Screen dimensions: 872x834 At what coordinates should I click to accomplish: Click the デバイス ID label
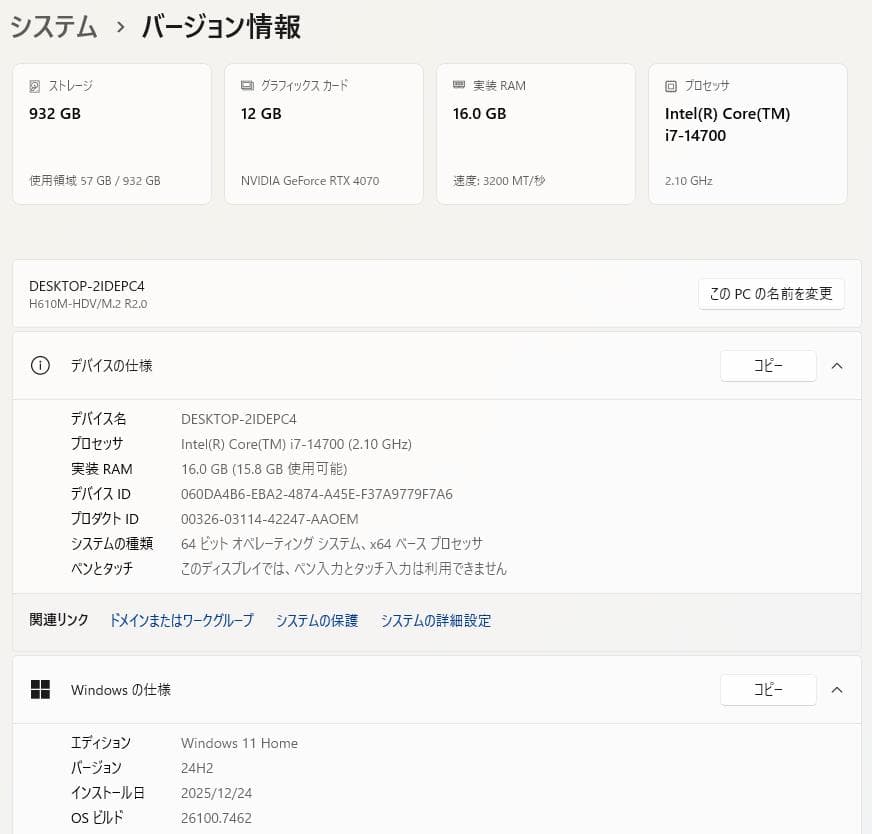pyautogui.click(x=101, y=494)
